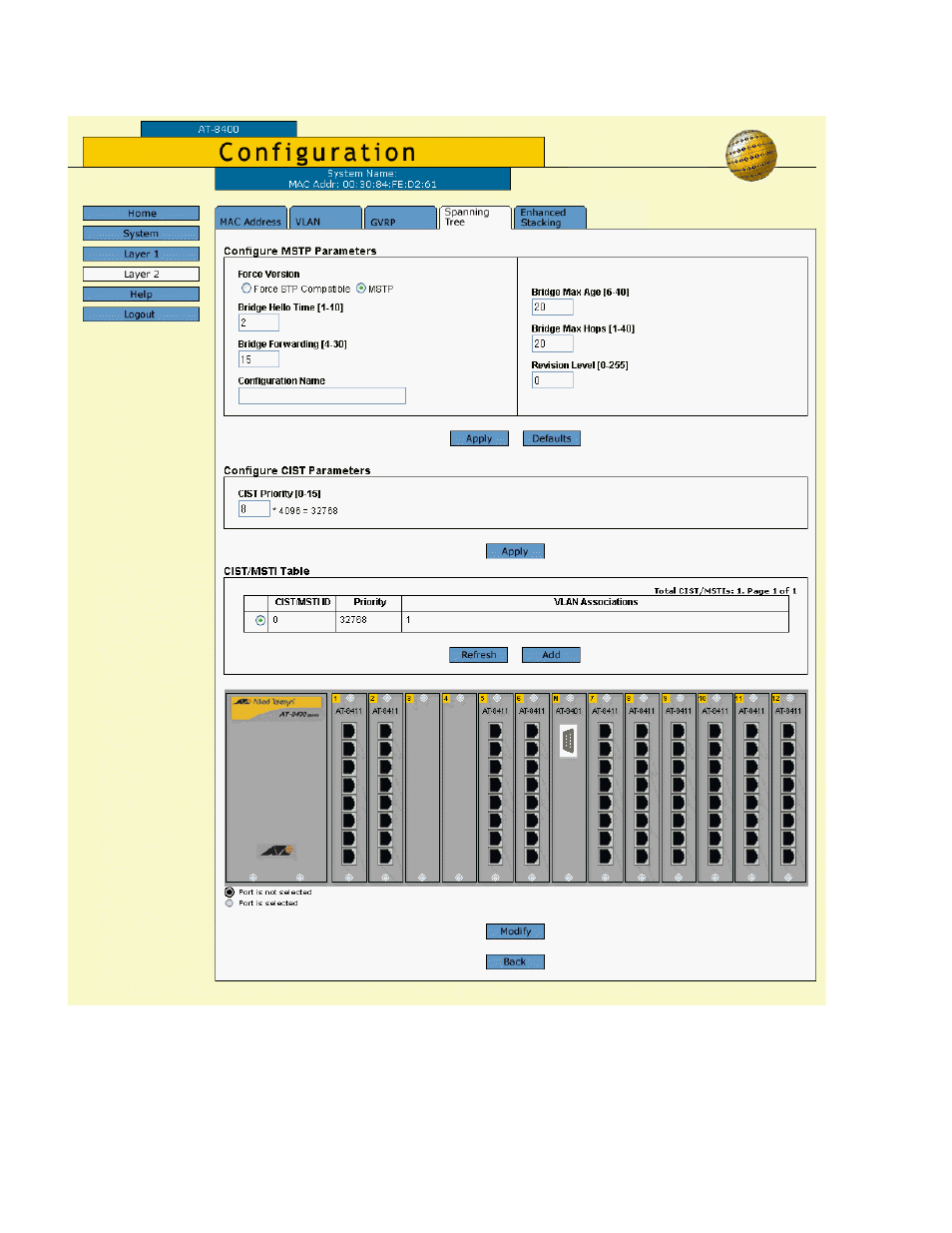Focus the Revision Level field
Screen dimensions: 952x1233
(x=553, y=380)
